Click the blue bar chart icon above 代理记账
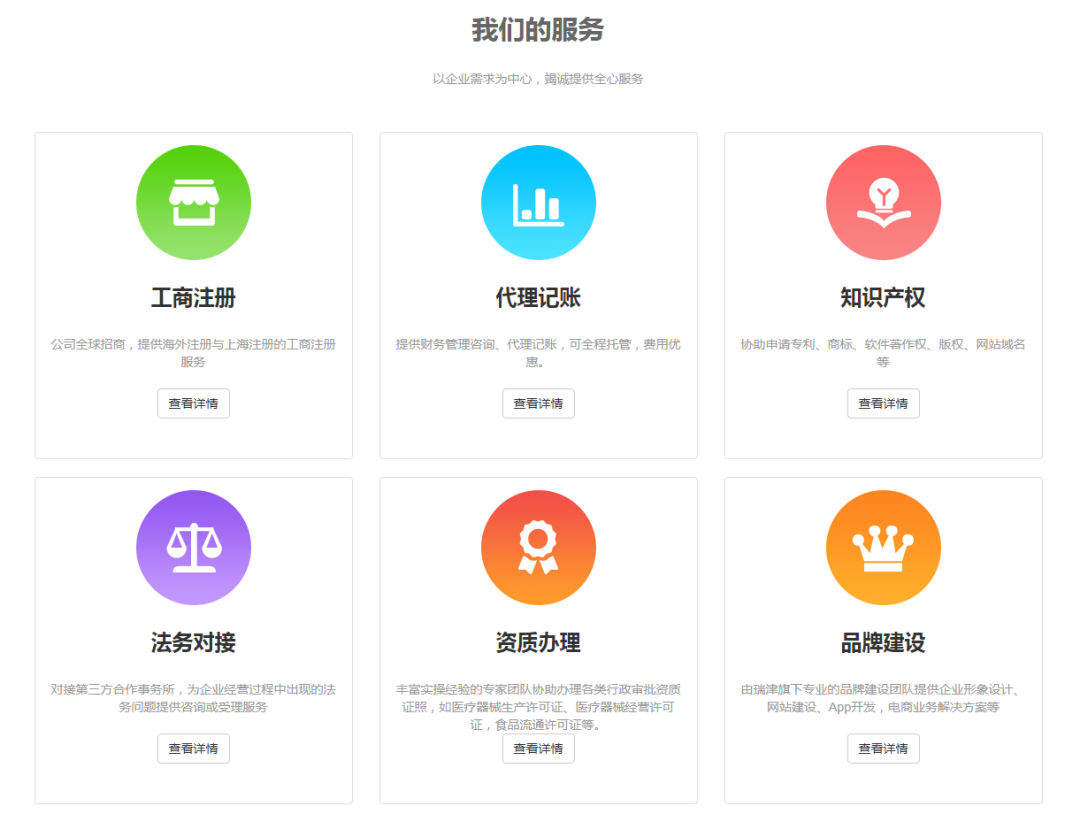1080x814 pixels. (x=538, y=202)
